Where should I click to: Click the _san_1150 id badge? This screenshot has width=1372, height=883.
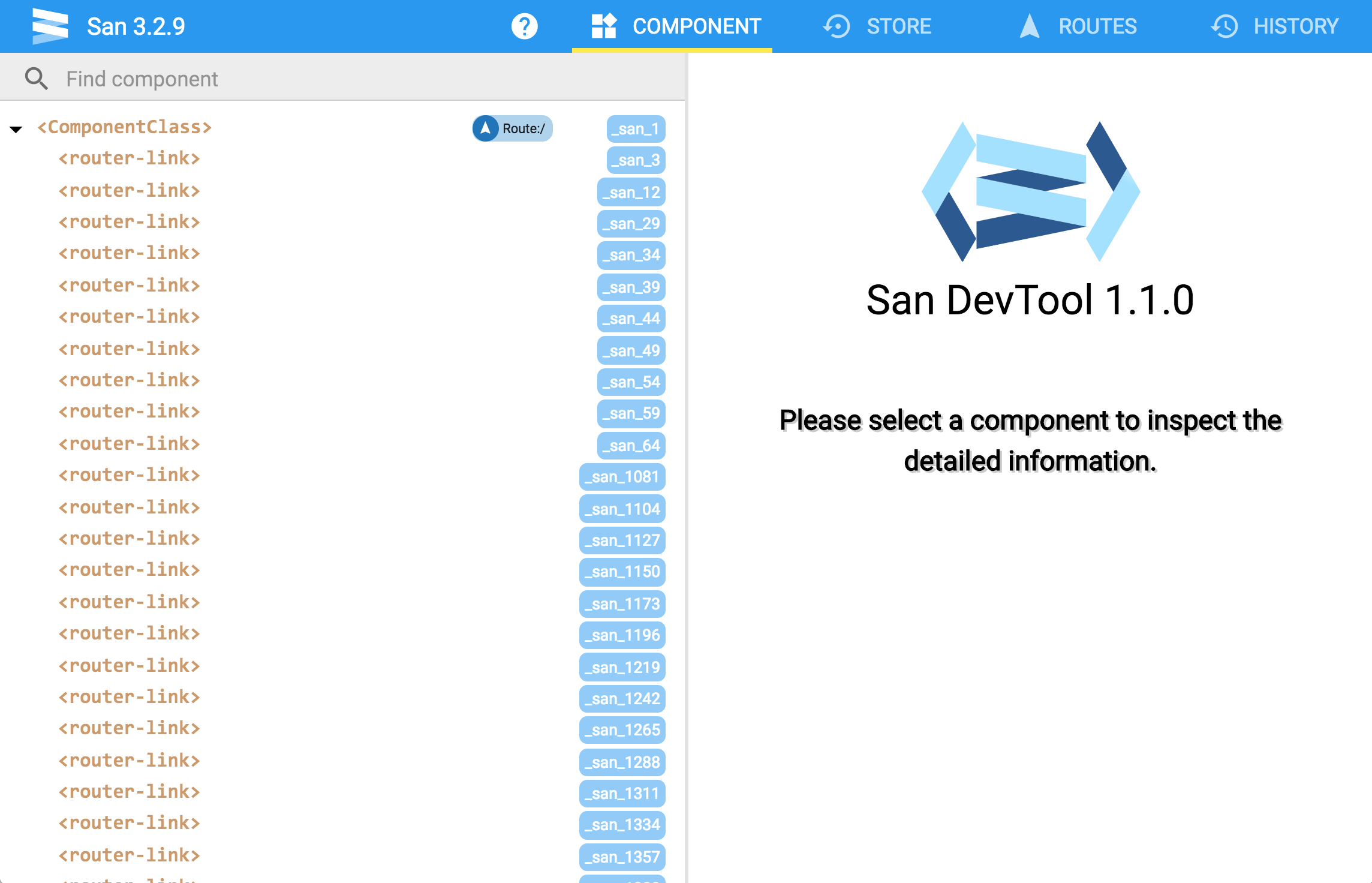[x=622, y=572]
